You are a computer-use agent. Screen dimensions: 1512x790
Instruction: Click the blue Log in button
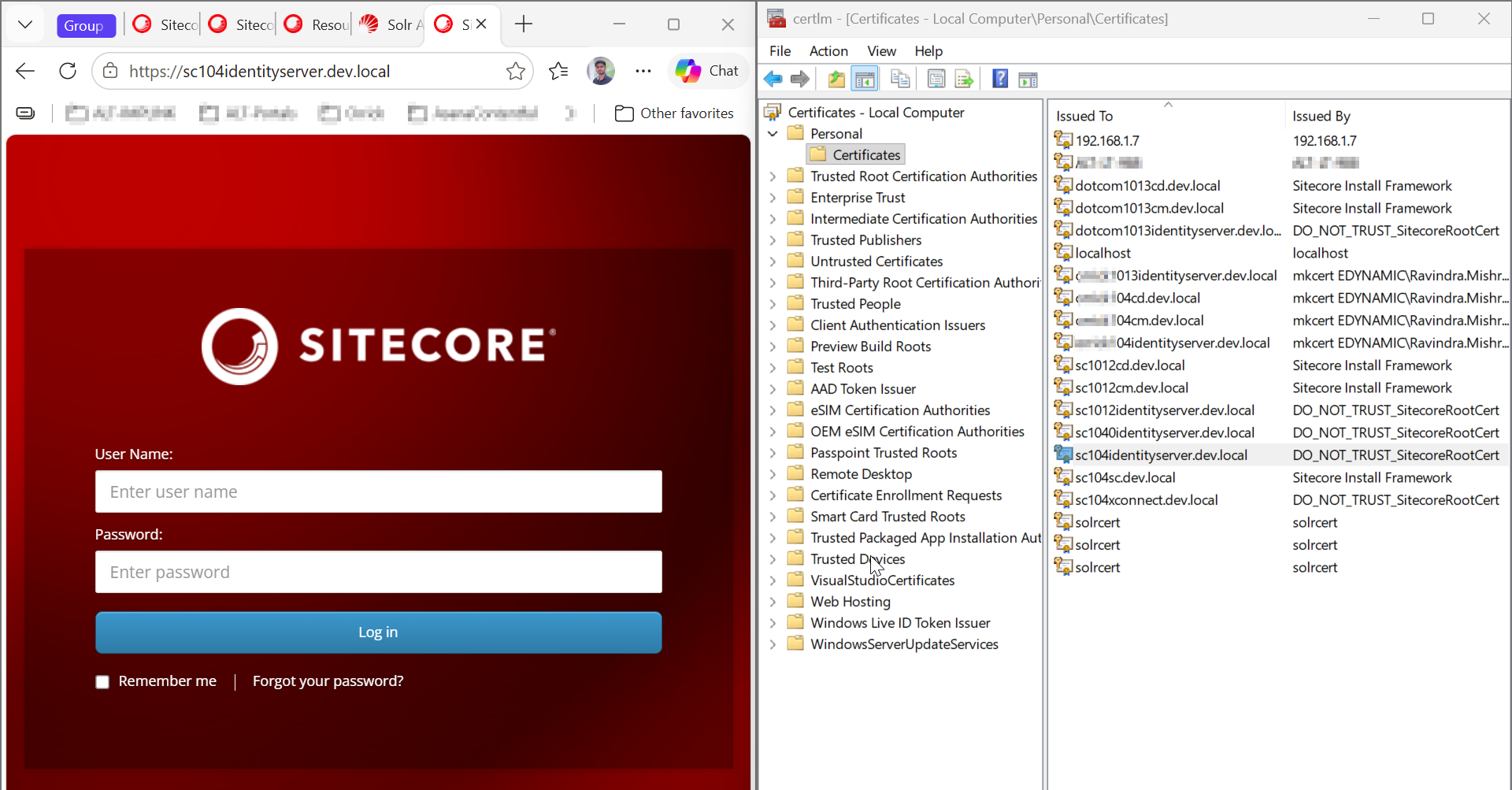(x=378, y=632)
